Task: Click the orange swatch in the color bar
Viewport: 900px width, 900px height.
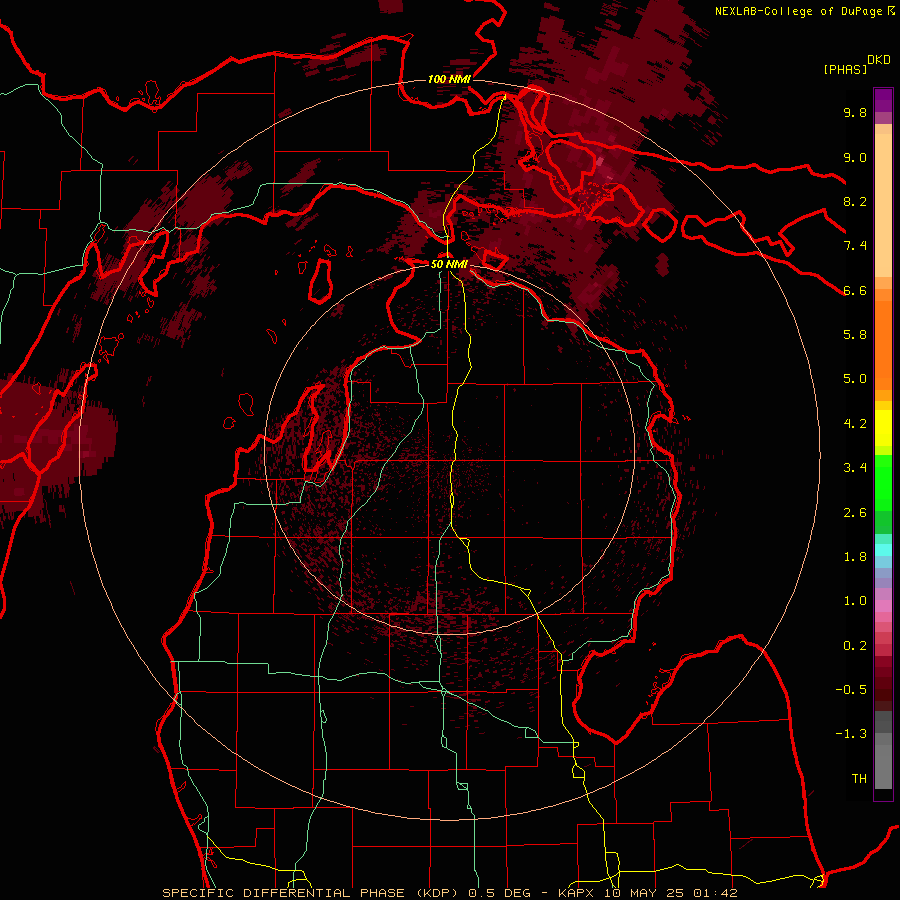Action: tap(883, 344)
